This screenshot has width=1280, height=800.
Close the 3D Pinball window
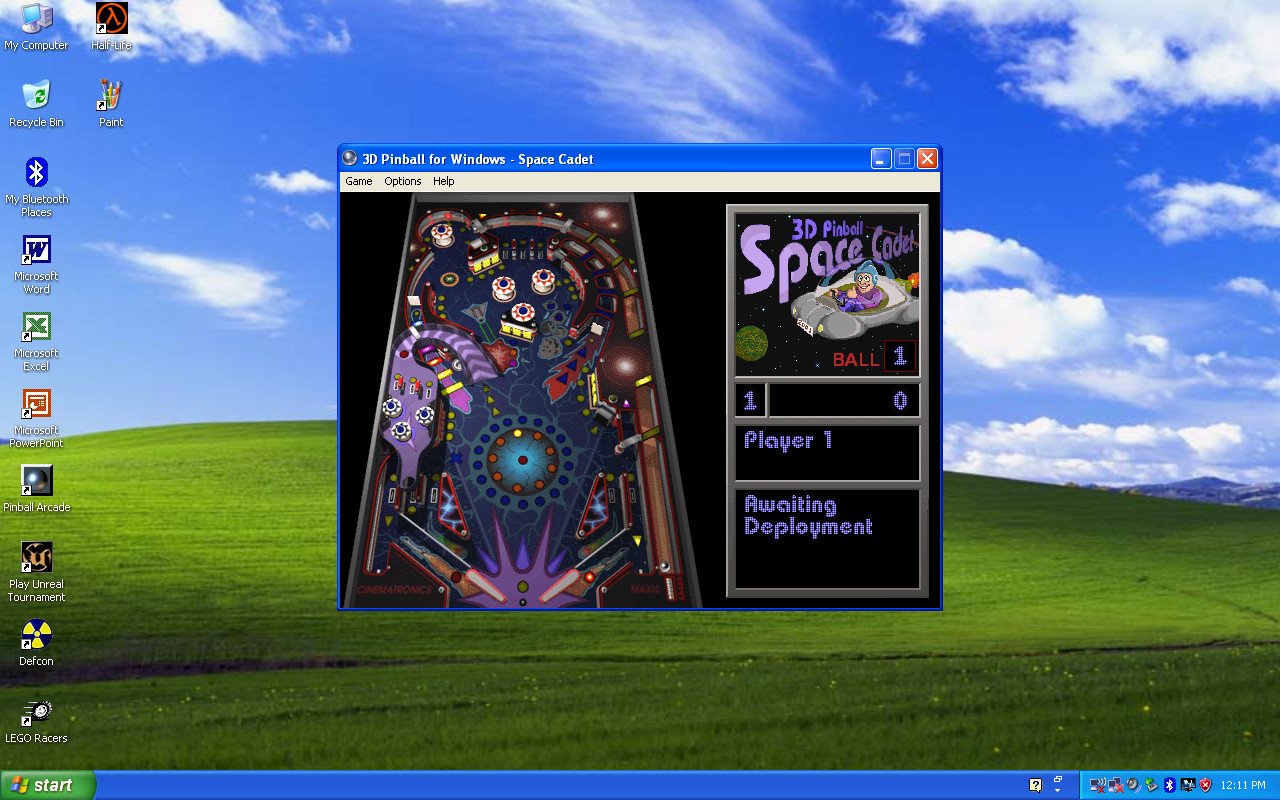coord(927,158)
